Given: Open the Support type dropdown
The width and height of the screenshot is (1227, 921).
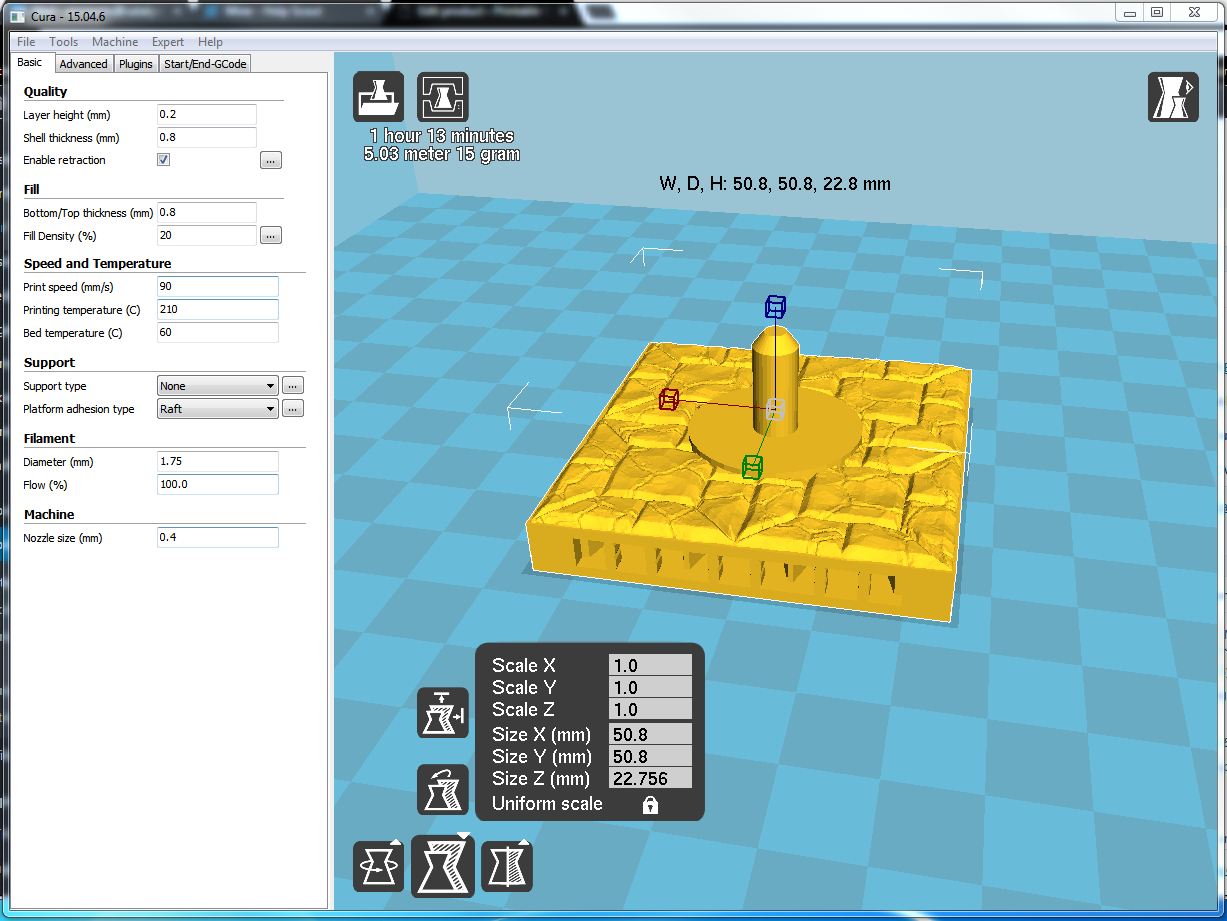Looking at the screenshot, I should point(218,386).
